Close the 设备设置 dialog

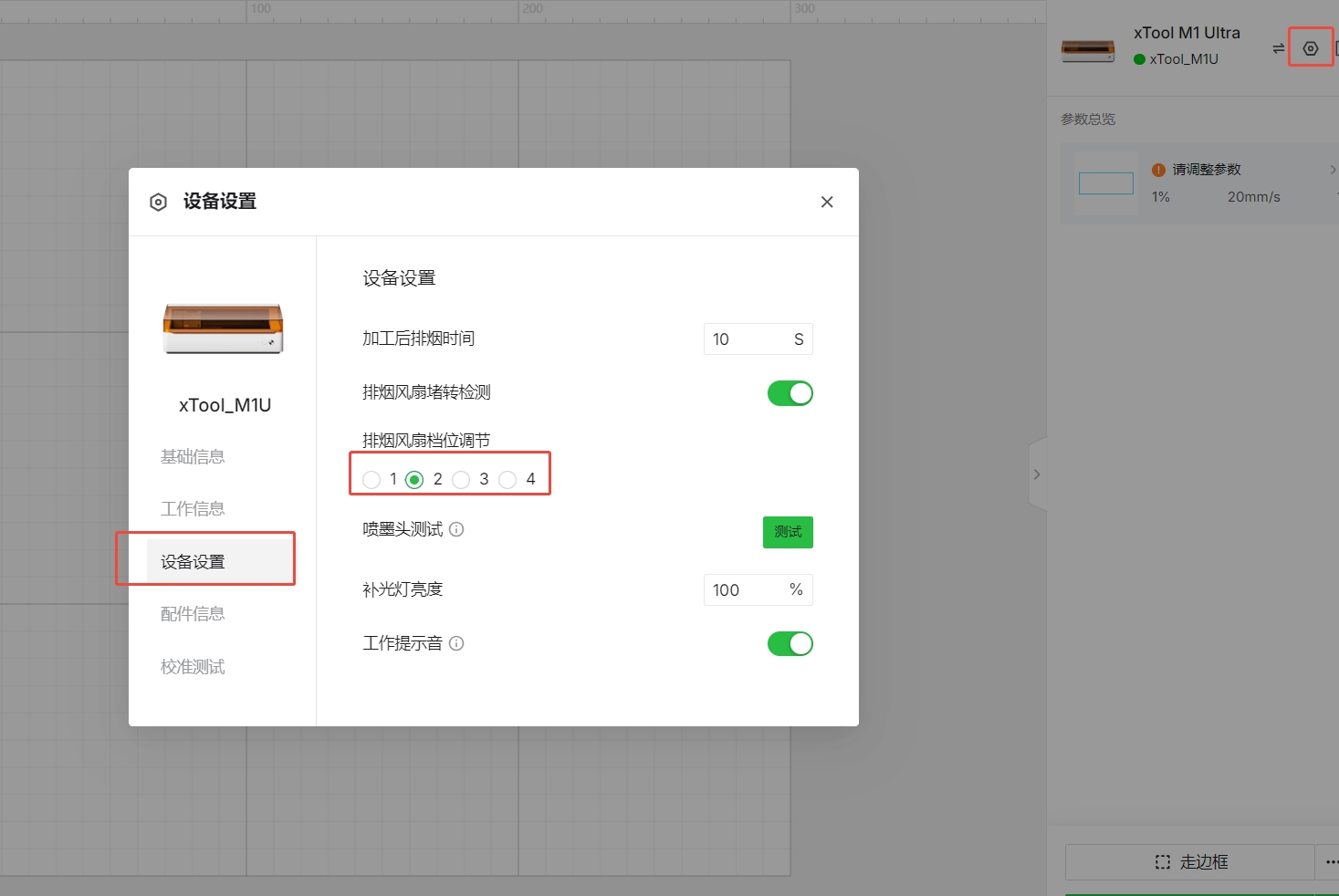pyautogui.click(x=827, y=202)
